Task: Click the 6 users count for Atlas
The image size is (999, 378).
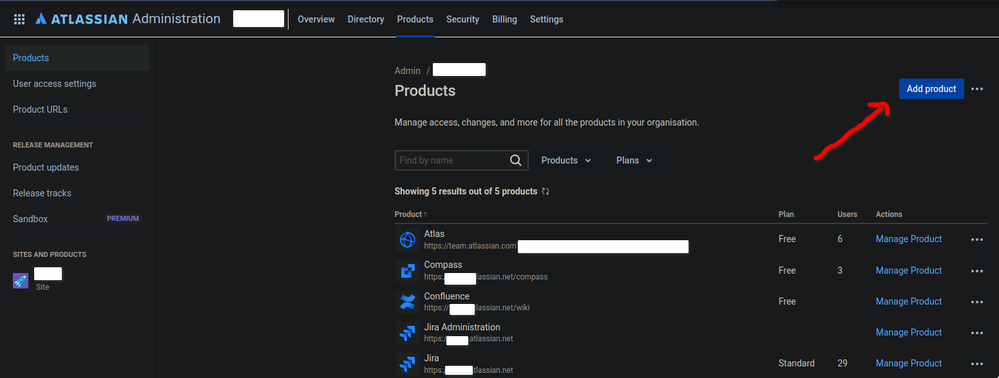Action: point(840,239)
